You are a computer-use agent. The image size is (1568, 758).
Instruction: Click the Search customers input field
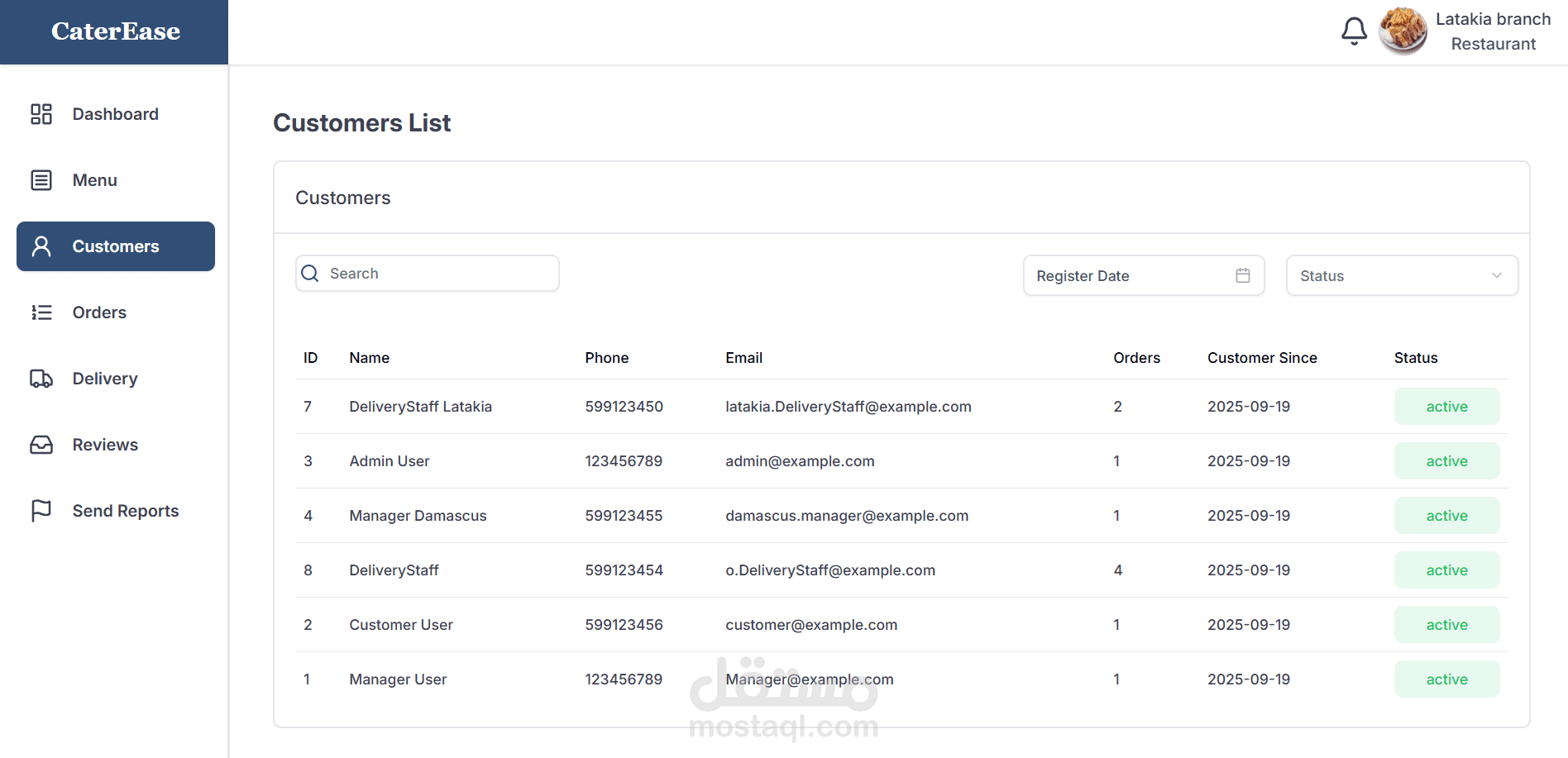coord(438,274)
